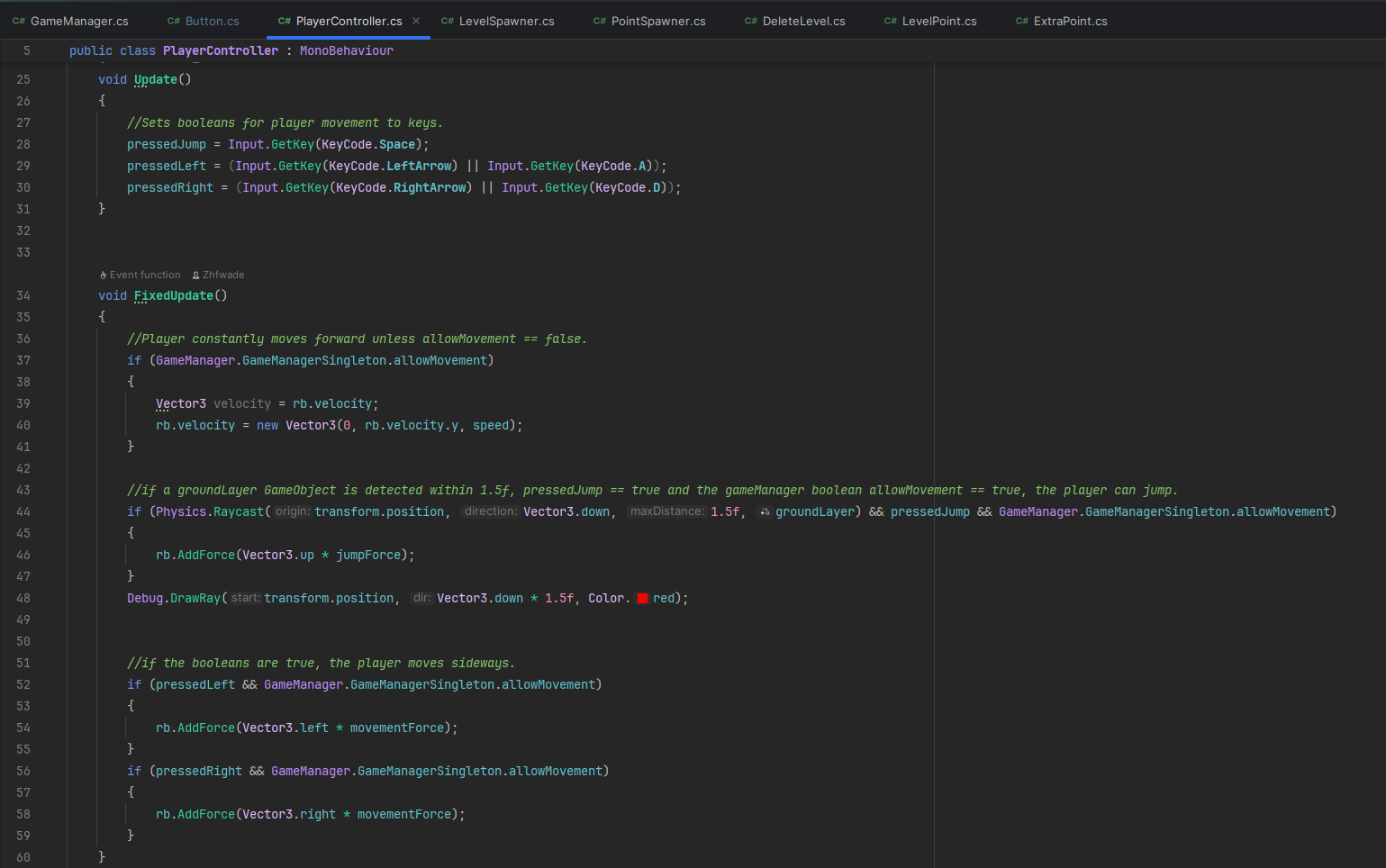Image resolution: width=1386 pixels, height=868 pixels.
Task: Open the LevelSpawner.cs tab
Action: 498,21
